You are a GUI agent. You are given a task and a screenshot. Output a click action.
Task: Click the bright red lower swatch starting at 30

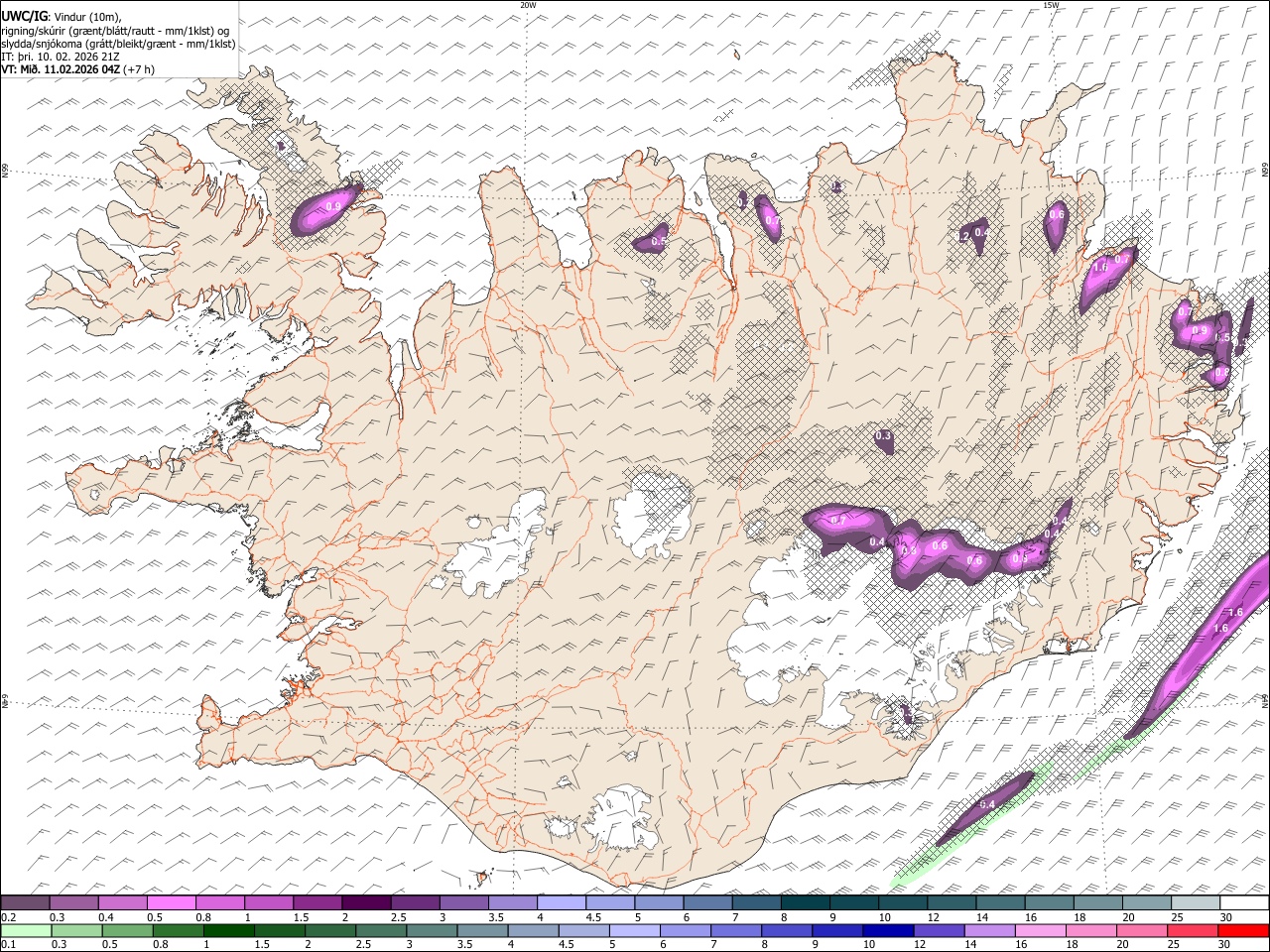click(1242, 931)
